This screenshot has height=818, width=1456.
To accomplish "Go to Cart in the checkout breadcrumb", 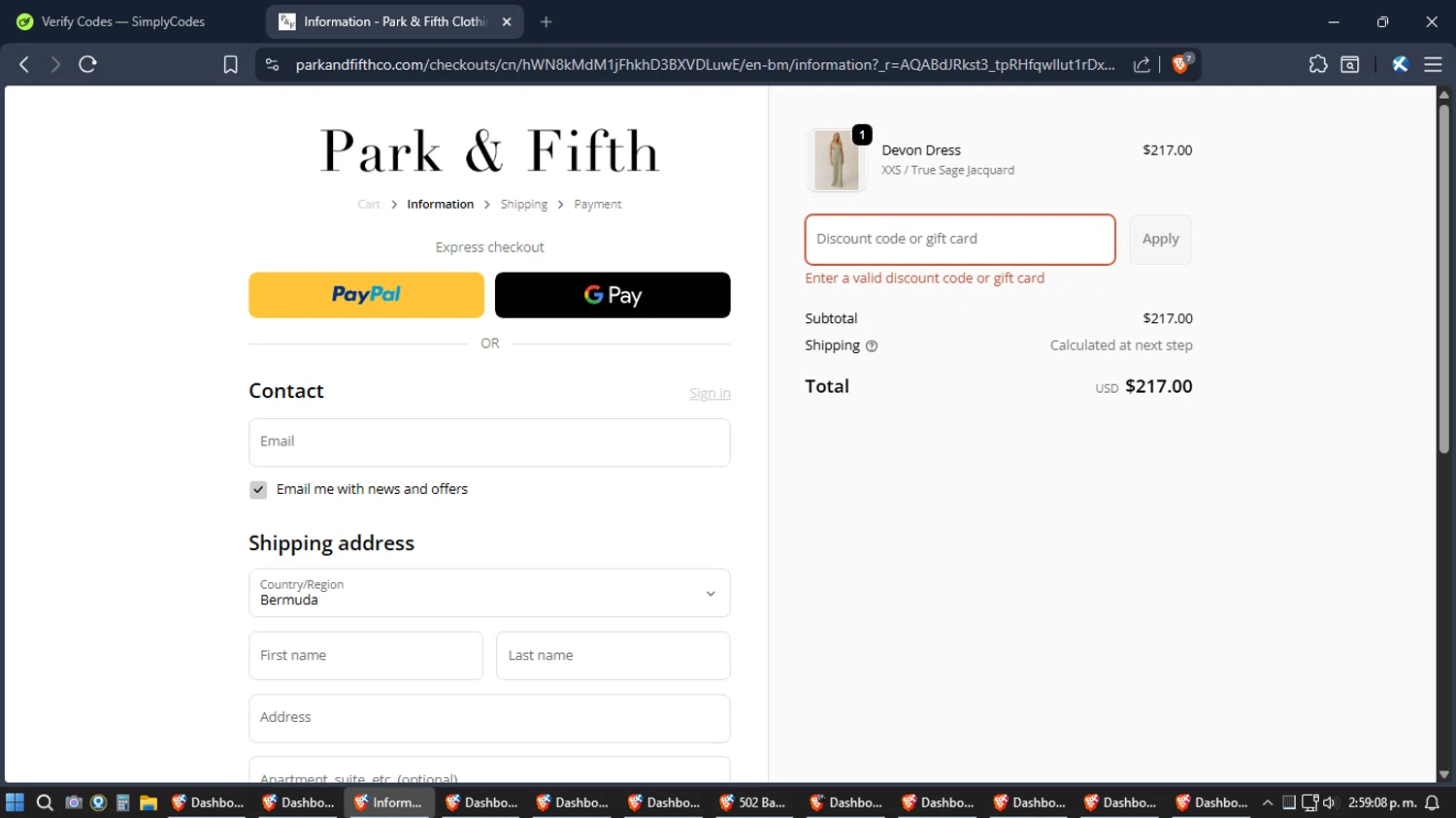I will (x=369, y=204).
